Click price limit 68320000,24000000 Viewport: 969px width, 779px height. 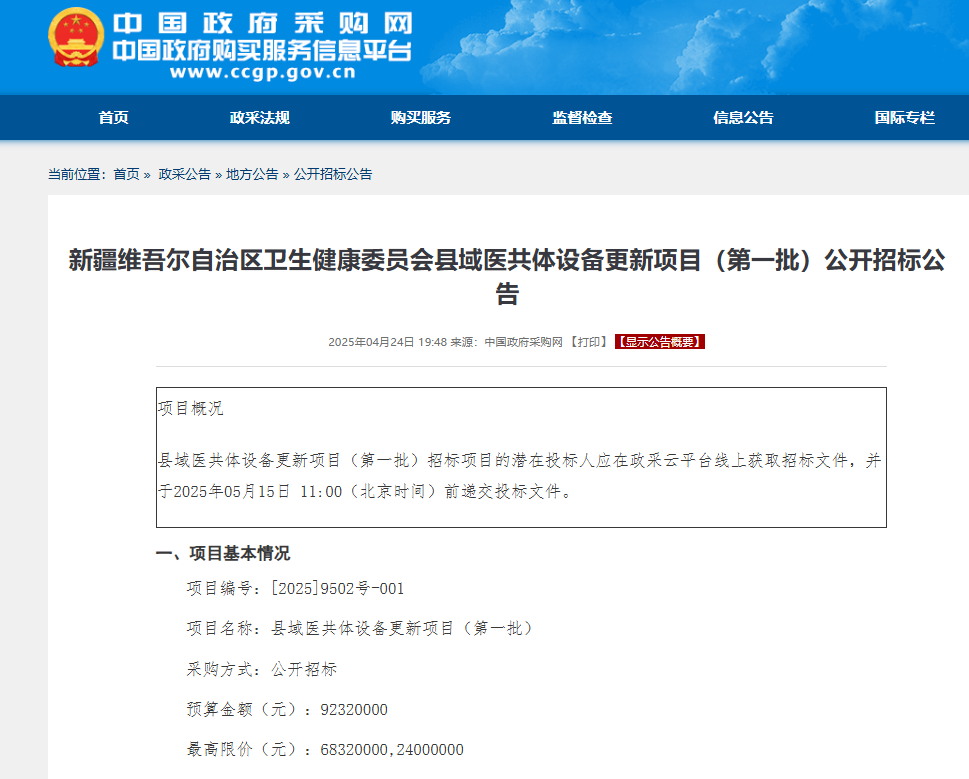(392, 749)
